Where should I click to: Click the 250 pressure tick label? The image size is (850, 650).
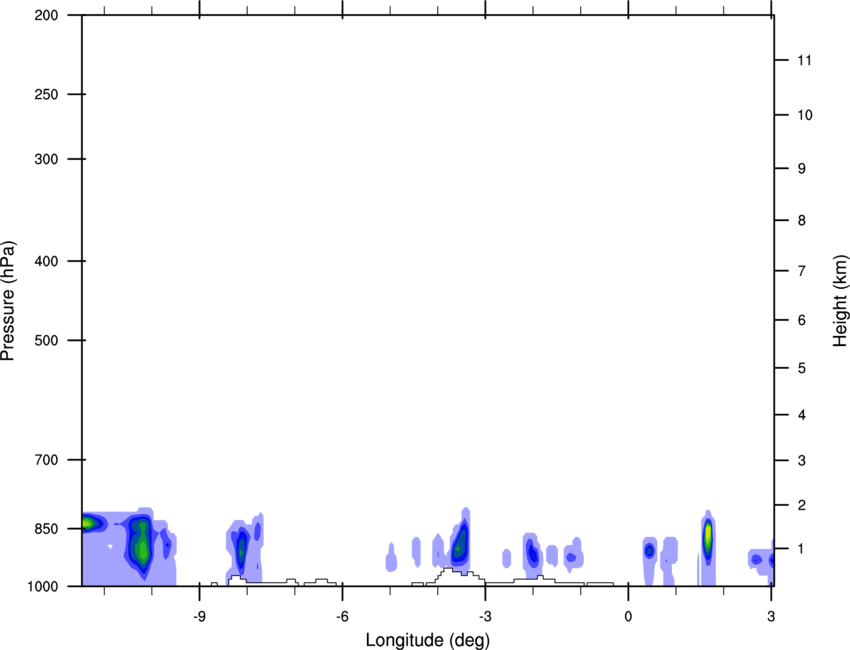(46, 94)
